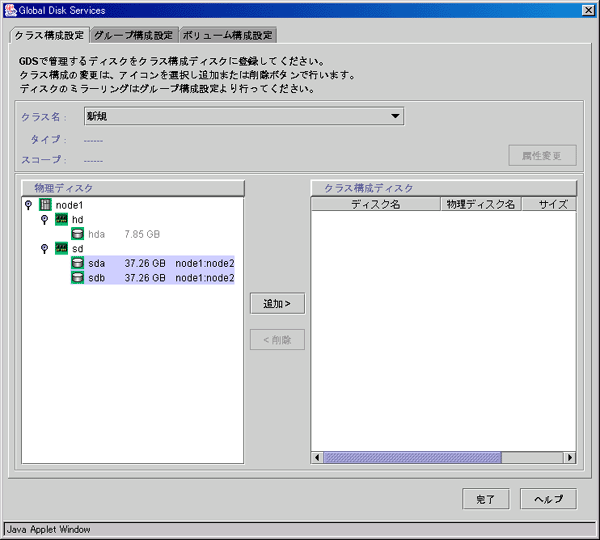This screenshot has height=540, width=600.
Task: Switch to the ボリューム構成設定 tab
Action: click(x=227, y=35)
